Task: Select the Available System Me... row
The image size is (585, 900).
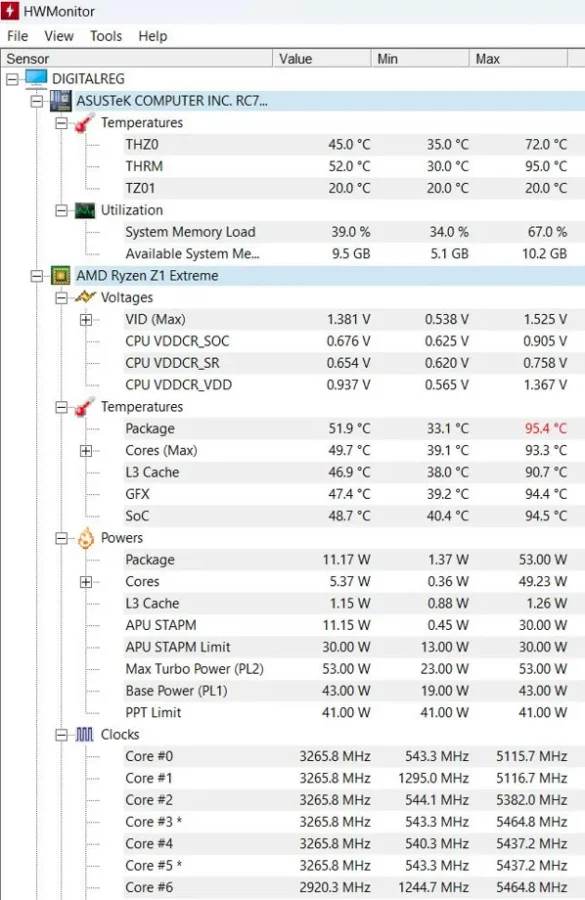Action: [x=354, y=254]
